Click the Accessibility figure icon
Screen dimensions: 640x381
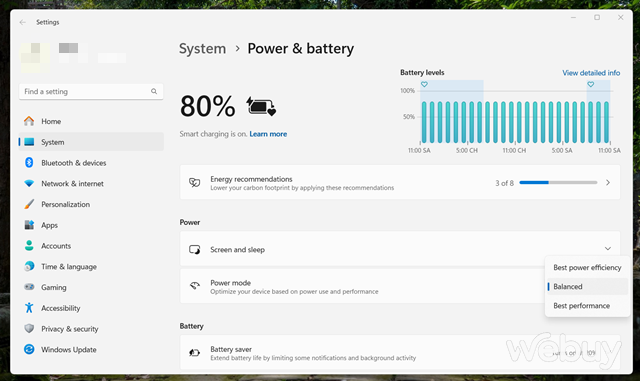(x=29, y=308)
